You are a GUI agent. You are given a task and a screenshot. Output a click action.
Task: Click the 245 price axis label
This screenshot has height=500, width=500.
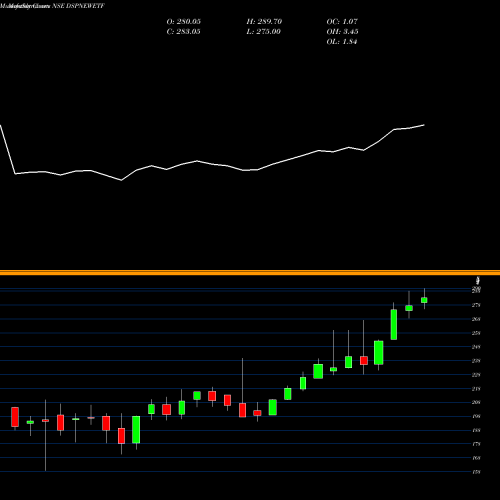click(x=476, y=347)
